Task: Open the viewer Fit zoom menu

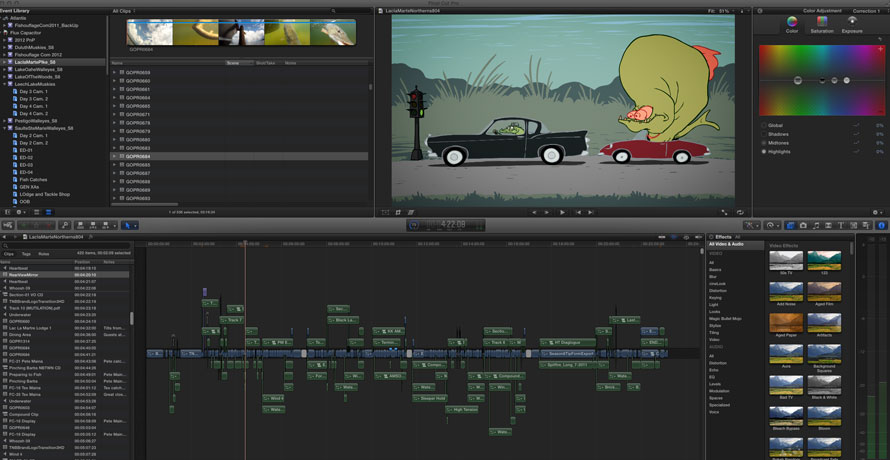Action: (719, 11)
